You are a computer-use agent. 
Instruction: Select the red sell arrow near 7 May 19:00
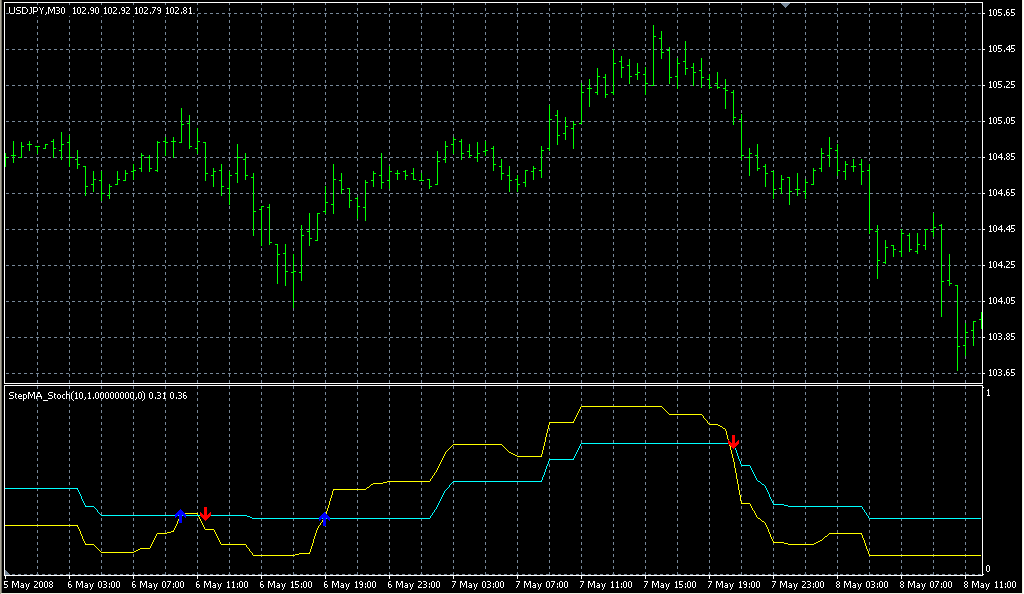(733, 441)
